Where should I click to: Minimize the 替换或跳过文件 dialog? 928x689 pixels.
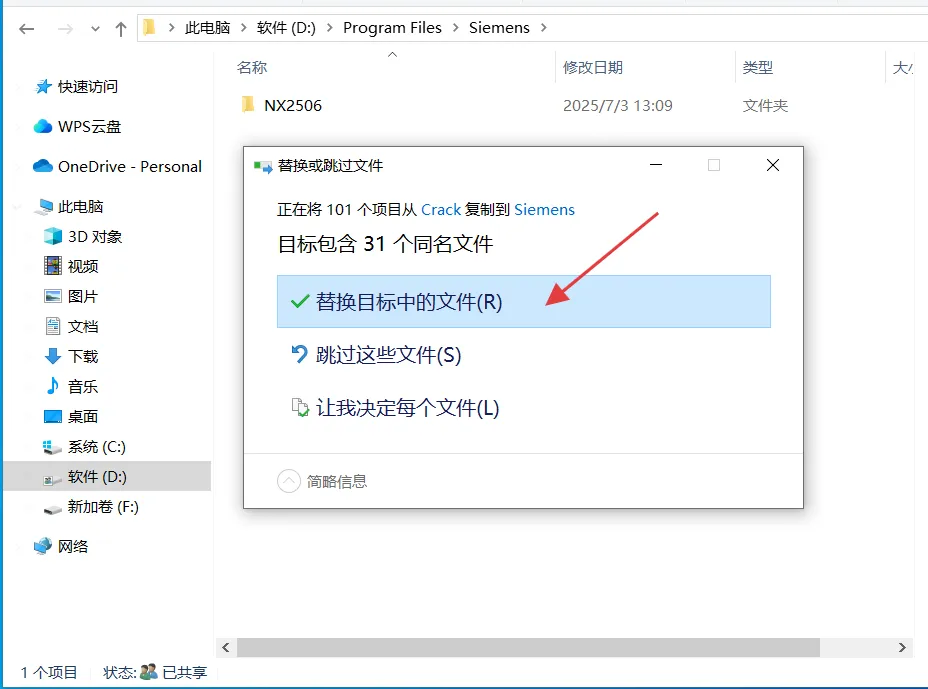pos(656,165)
